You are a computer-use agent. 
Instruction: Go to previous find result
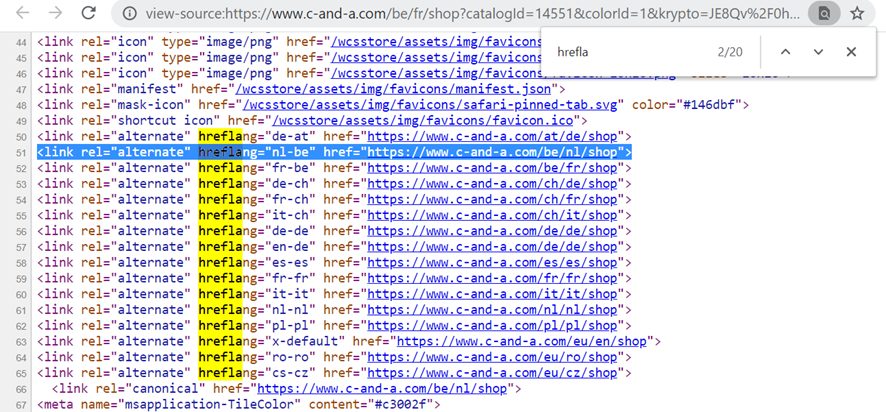point(785,52)
